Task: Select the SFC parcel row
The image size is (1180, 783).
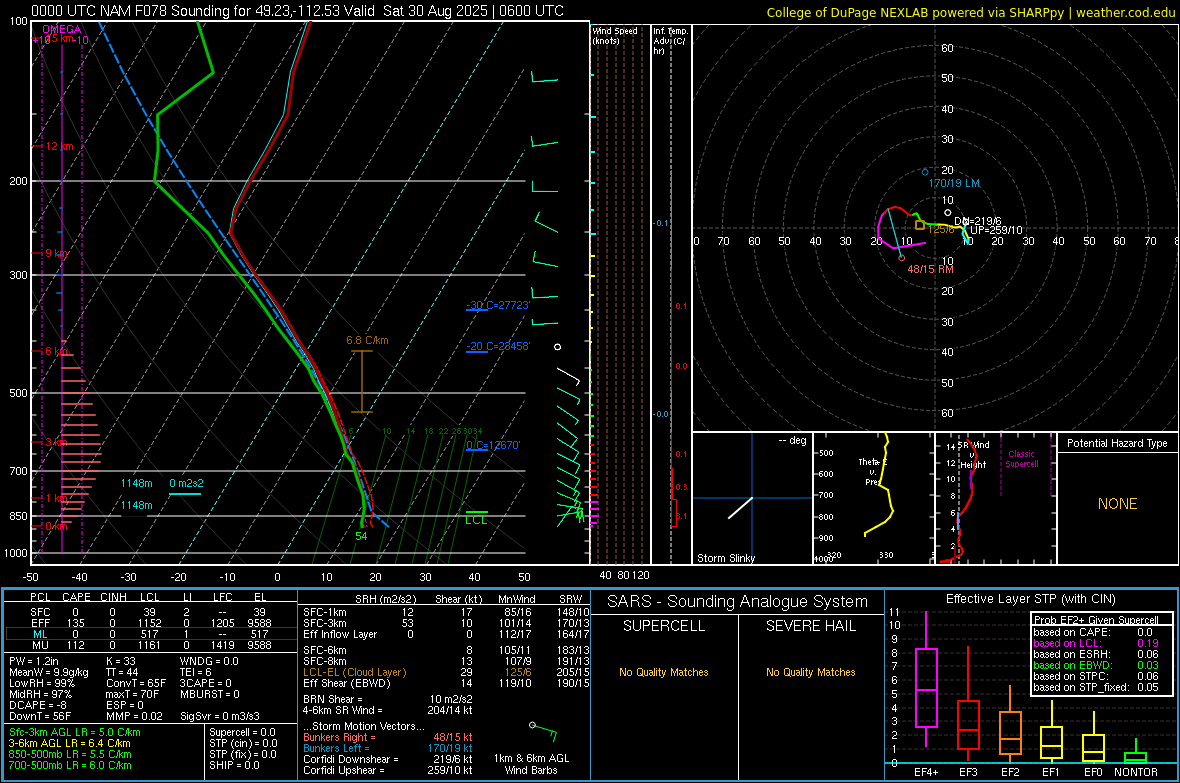Action: click(x=150, y=612)
